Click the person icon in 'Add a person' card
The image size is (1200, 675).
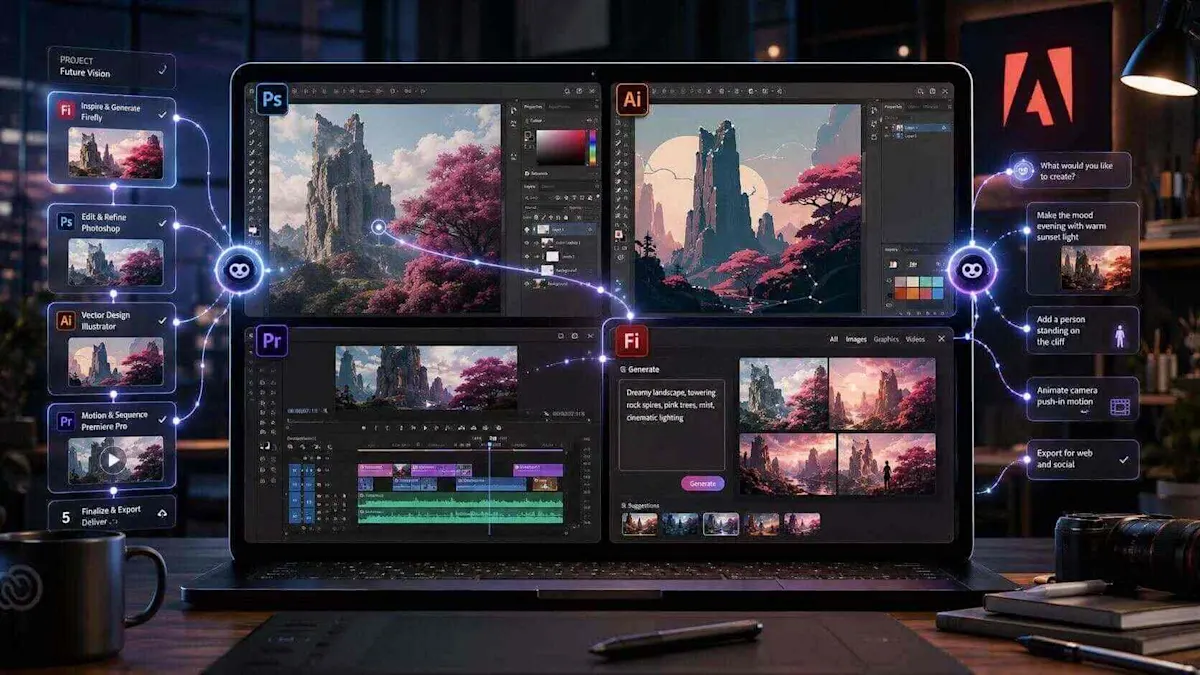1119,336
